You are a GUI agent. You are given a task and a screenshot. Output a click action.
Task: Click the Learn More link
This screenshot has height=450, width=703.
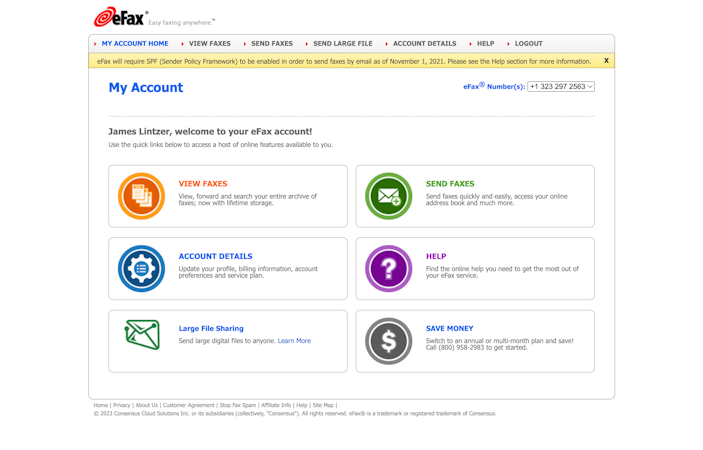pyautogui.click(x=294, y=341)
